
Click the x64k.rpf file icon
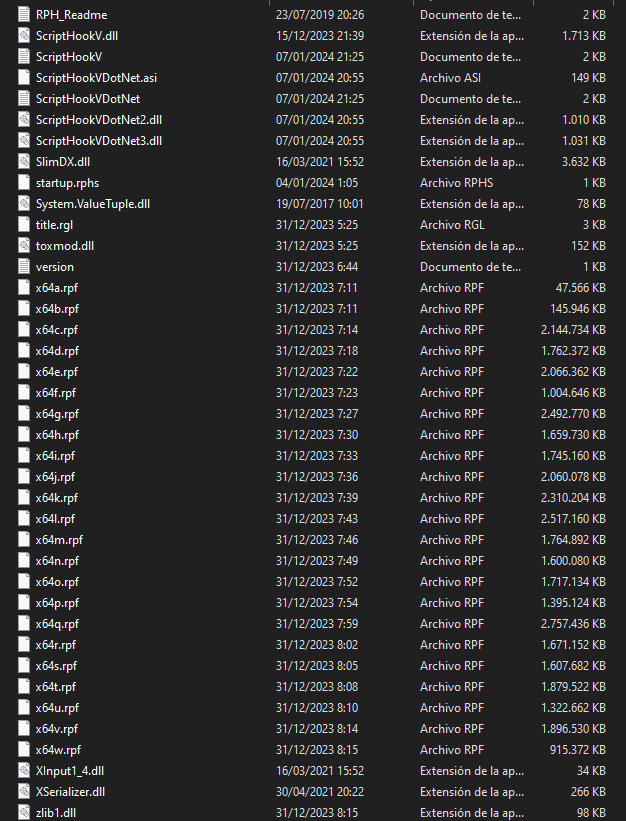pyautogui.click(x=24, y=497)
